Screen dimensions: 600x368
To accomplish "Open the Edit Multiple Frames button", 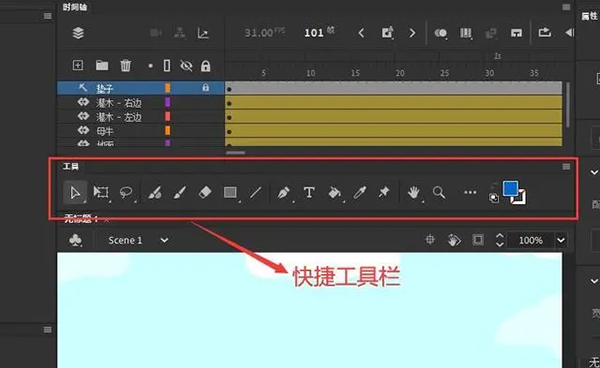I will coord(466,33).
